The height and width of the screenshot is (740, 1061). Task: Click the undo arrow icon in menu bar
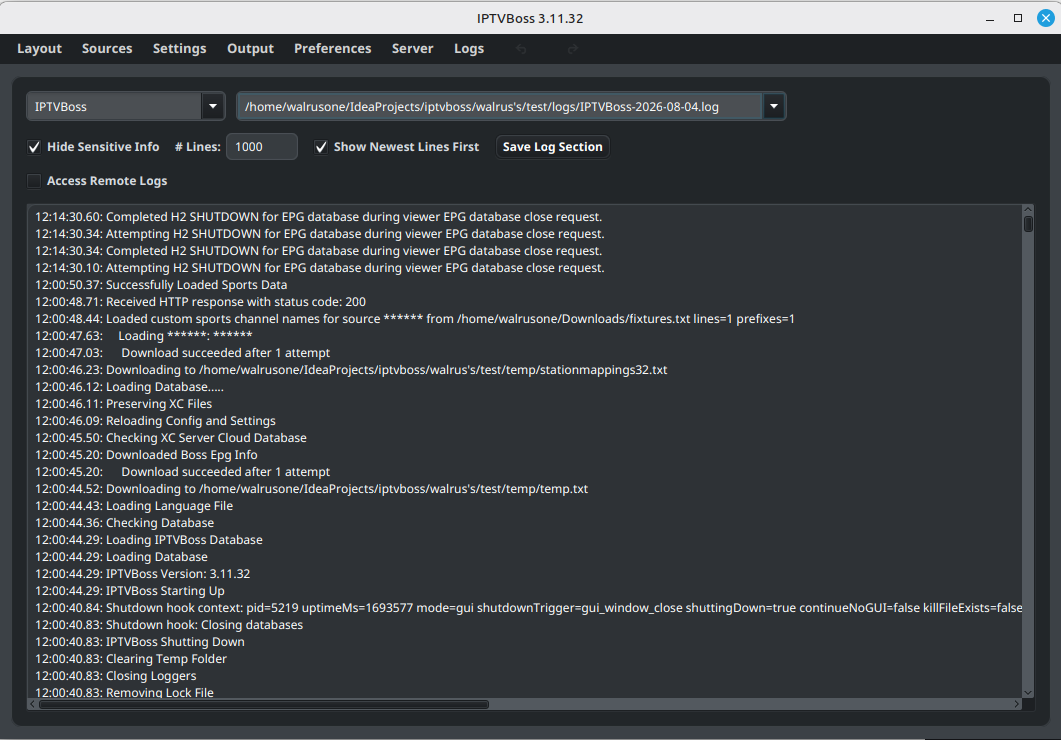[521, 49]
